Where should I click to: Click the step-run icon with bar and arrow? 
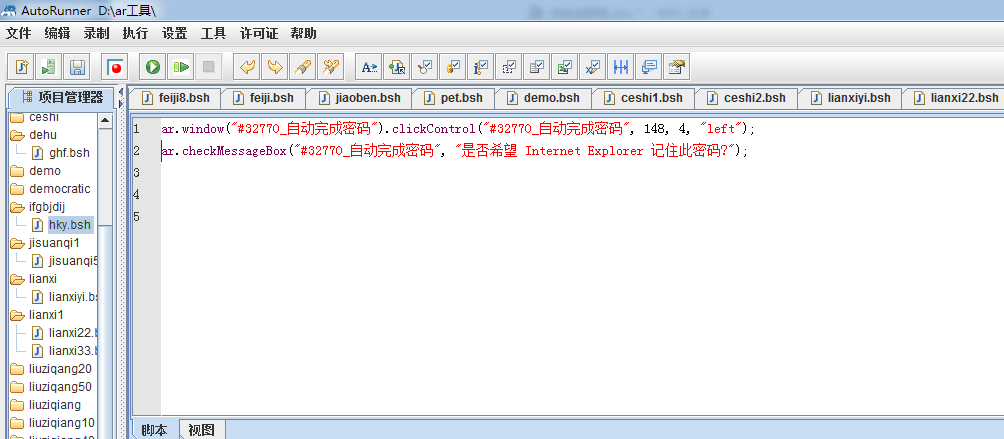point(181,66)
